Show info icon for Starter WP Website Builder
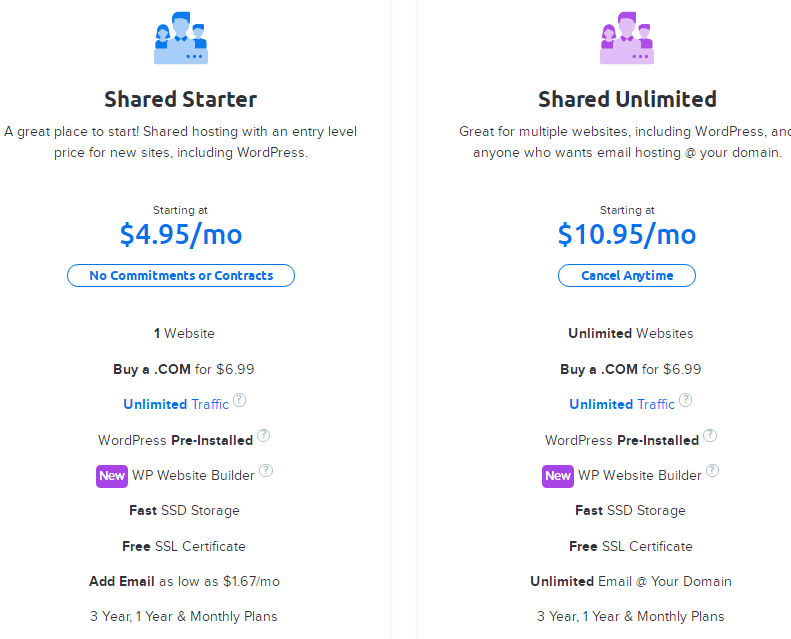The width and height of the screenshot is (791, 639). [266, 472]
